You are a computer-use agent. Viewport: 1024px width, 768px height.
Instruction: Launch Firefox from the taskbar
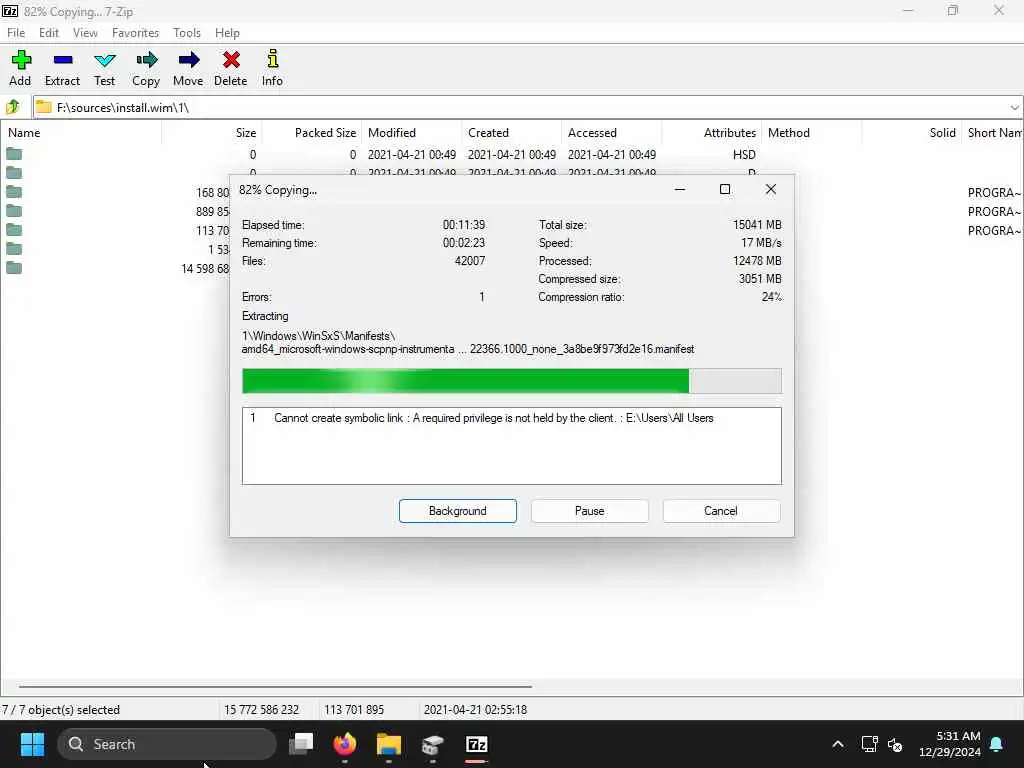(345, 744)
